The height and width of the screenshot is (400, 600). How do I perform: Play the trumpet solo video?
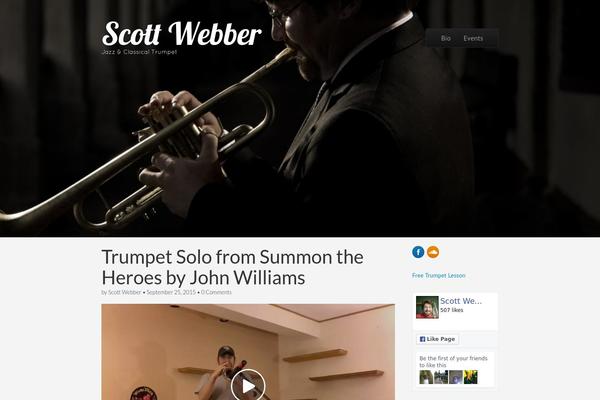[248, 386]
